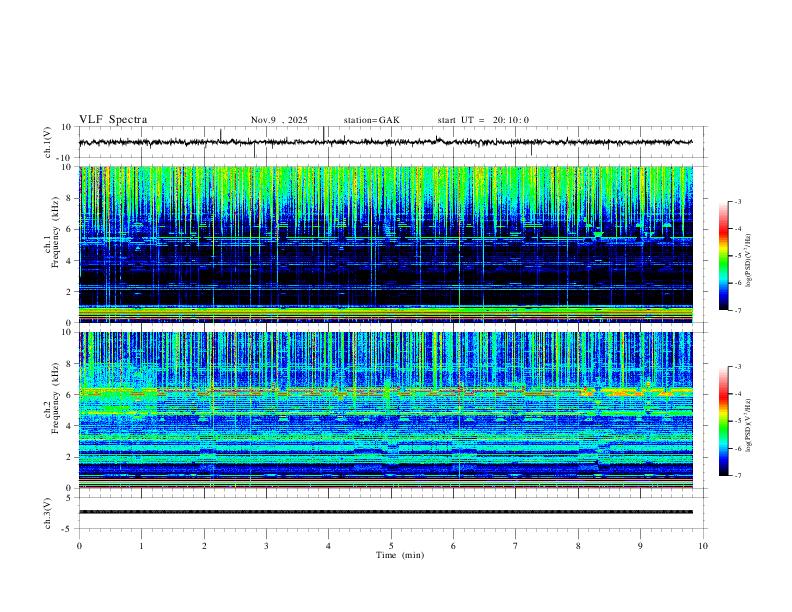Click the "-7" tick on ch.1 color bar

(738, 310)
